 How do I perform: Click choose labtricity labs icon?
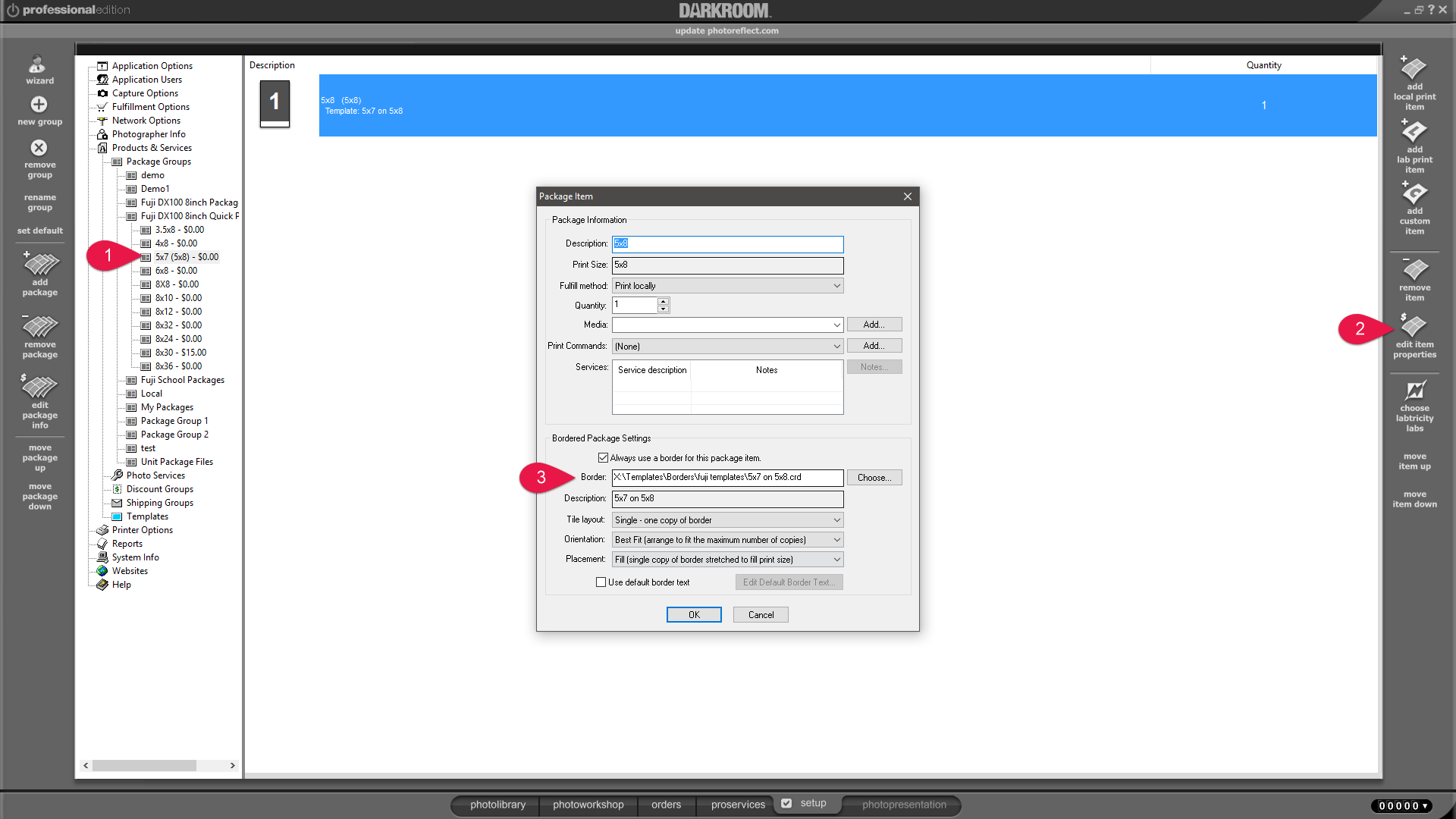(1414, 391)
